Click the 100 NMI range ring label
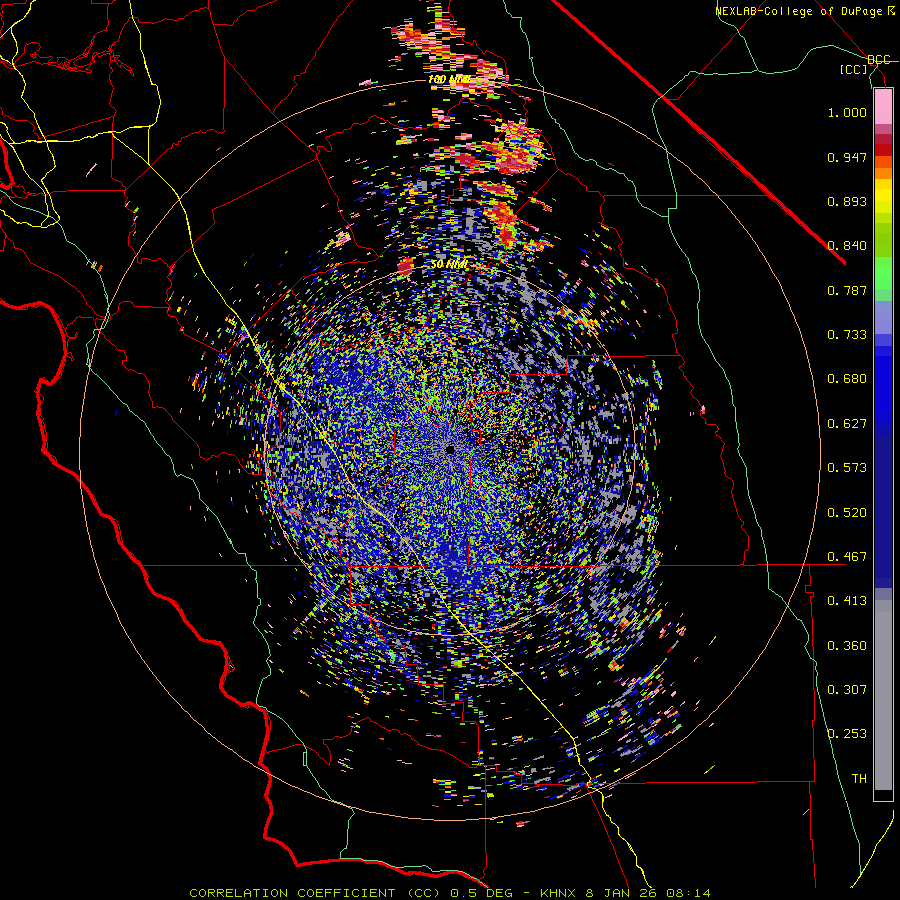The image size is (900, 900). point(449,79)
